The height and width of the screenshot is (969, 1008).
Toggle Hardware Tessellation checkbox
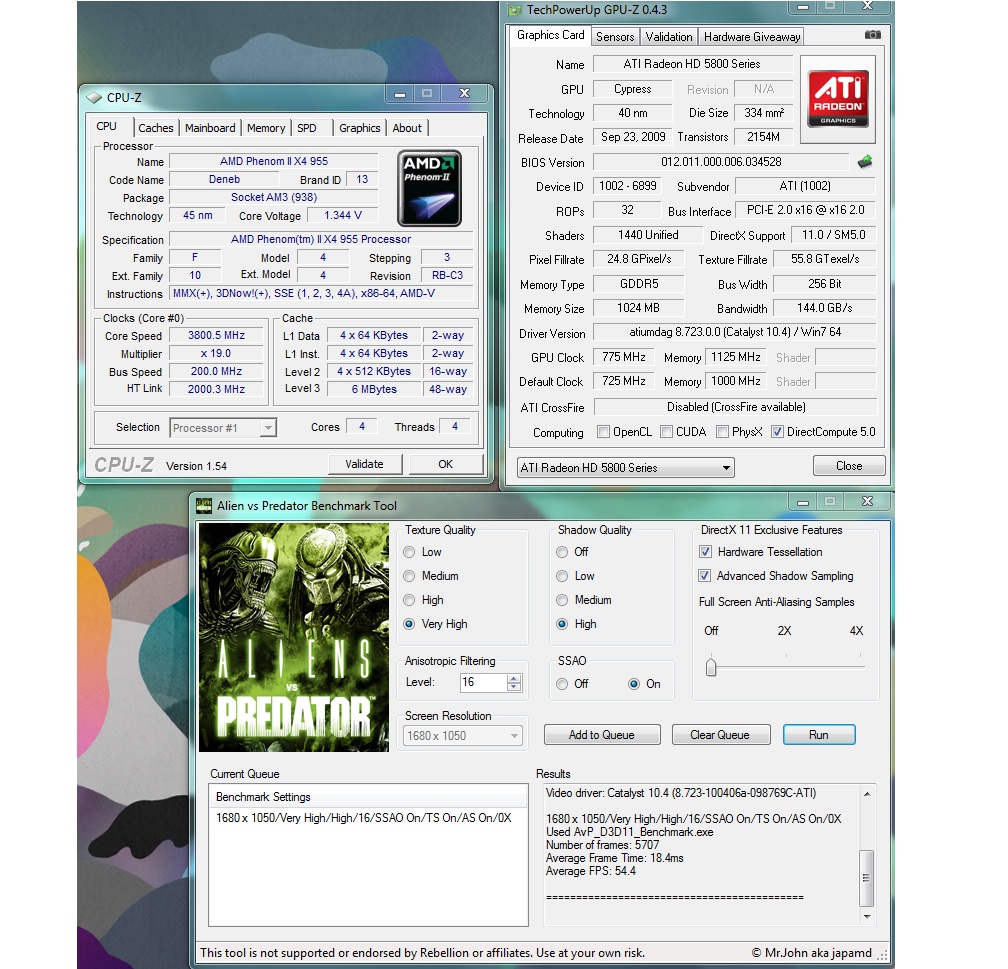[x=705, y=552]
